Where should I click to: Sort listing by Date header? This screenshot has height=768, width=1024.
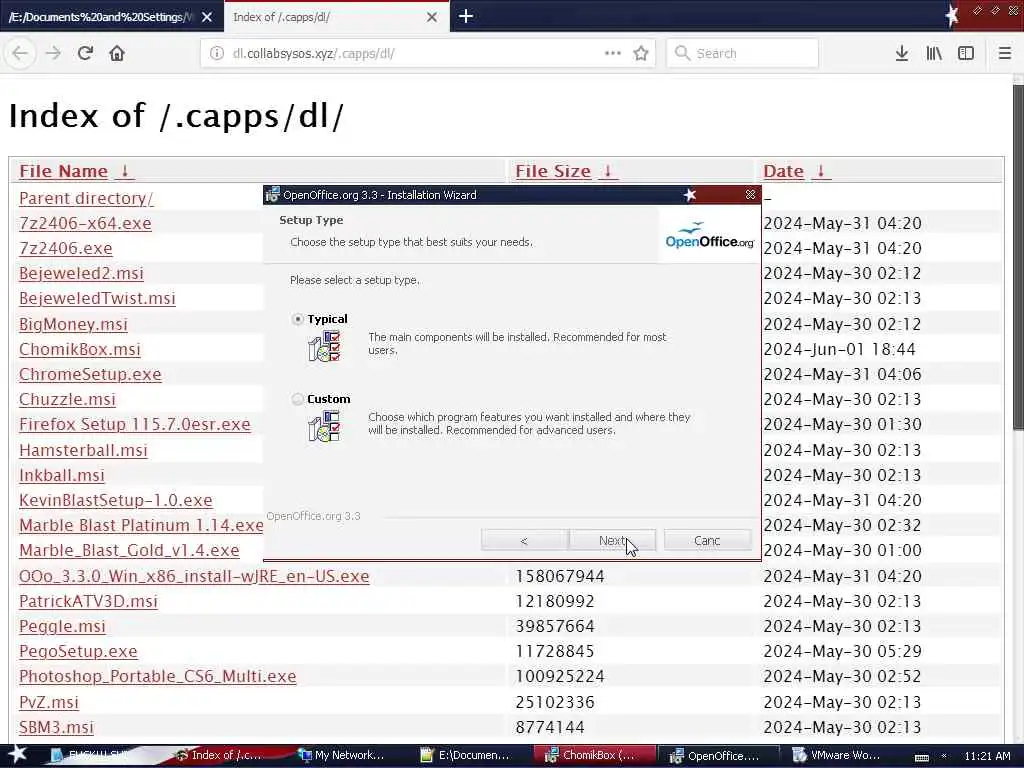click(x=784, y=171)
